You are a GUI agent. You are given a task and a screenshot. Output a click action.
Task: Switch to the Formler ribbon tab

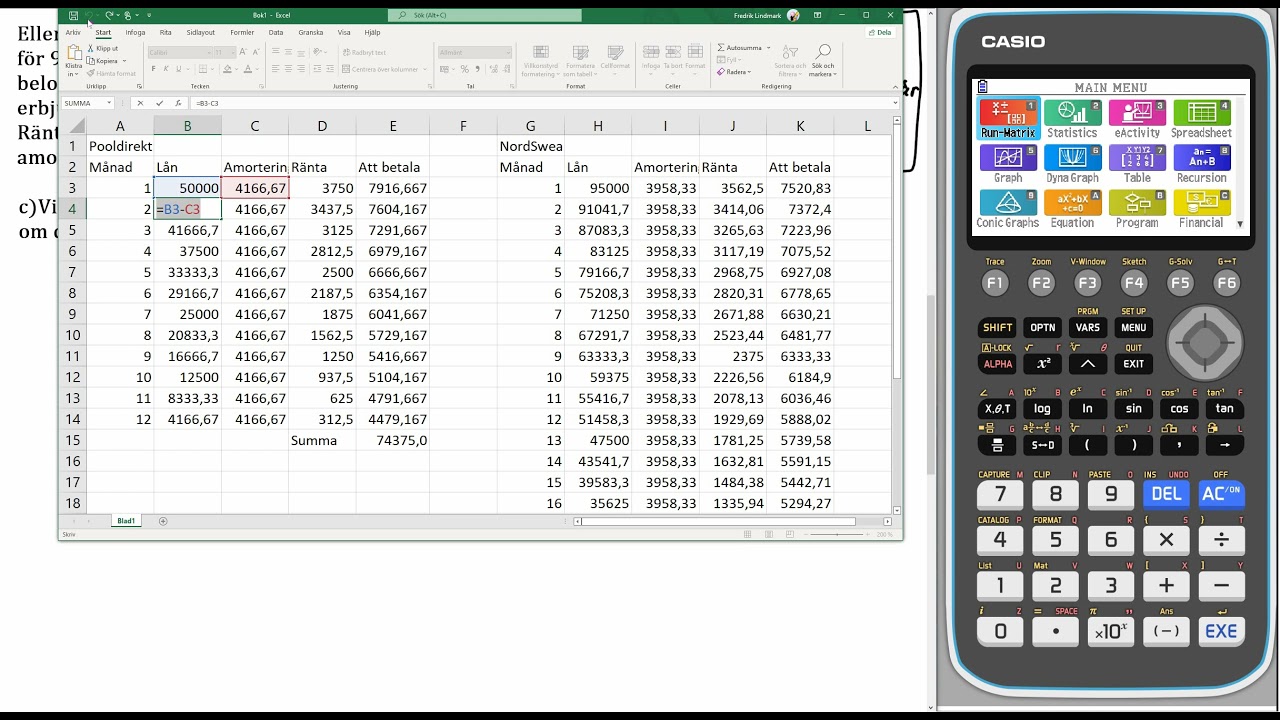(242, 32)
